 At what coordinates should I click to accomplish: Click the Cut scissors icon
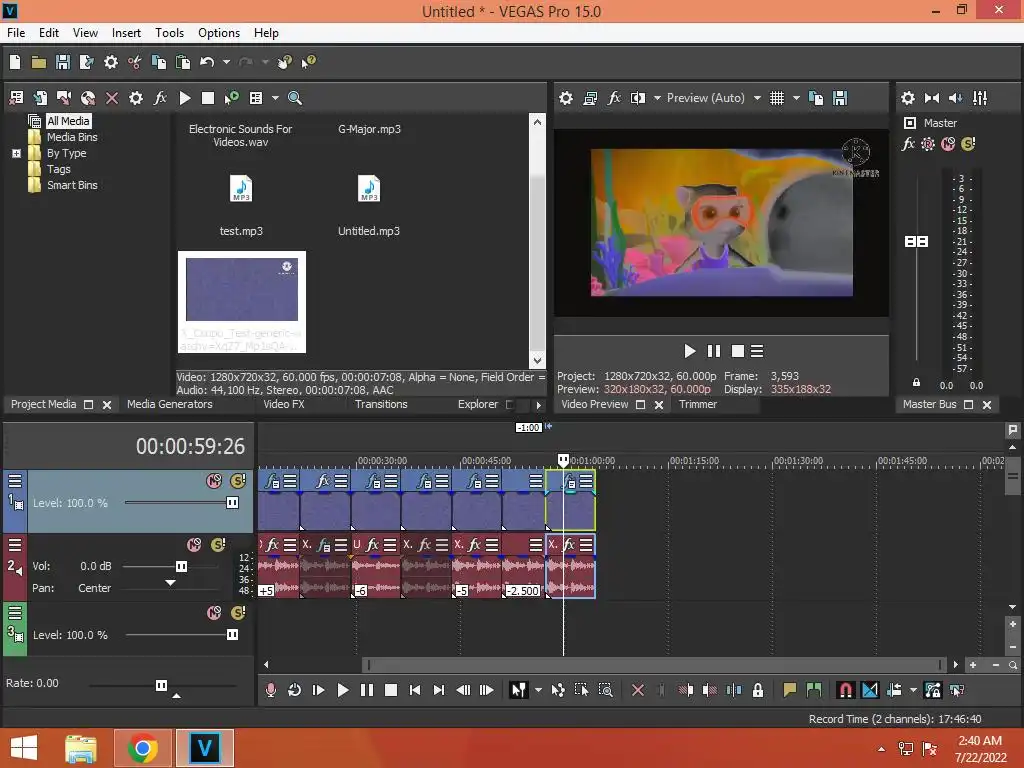[135, 62]
